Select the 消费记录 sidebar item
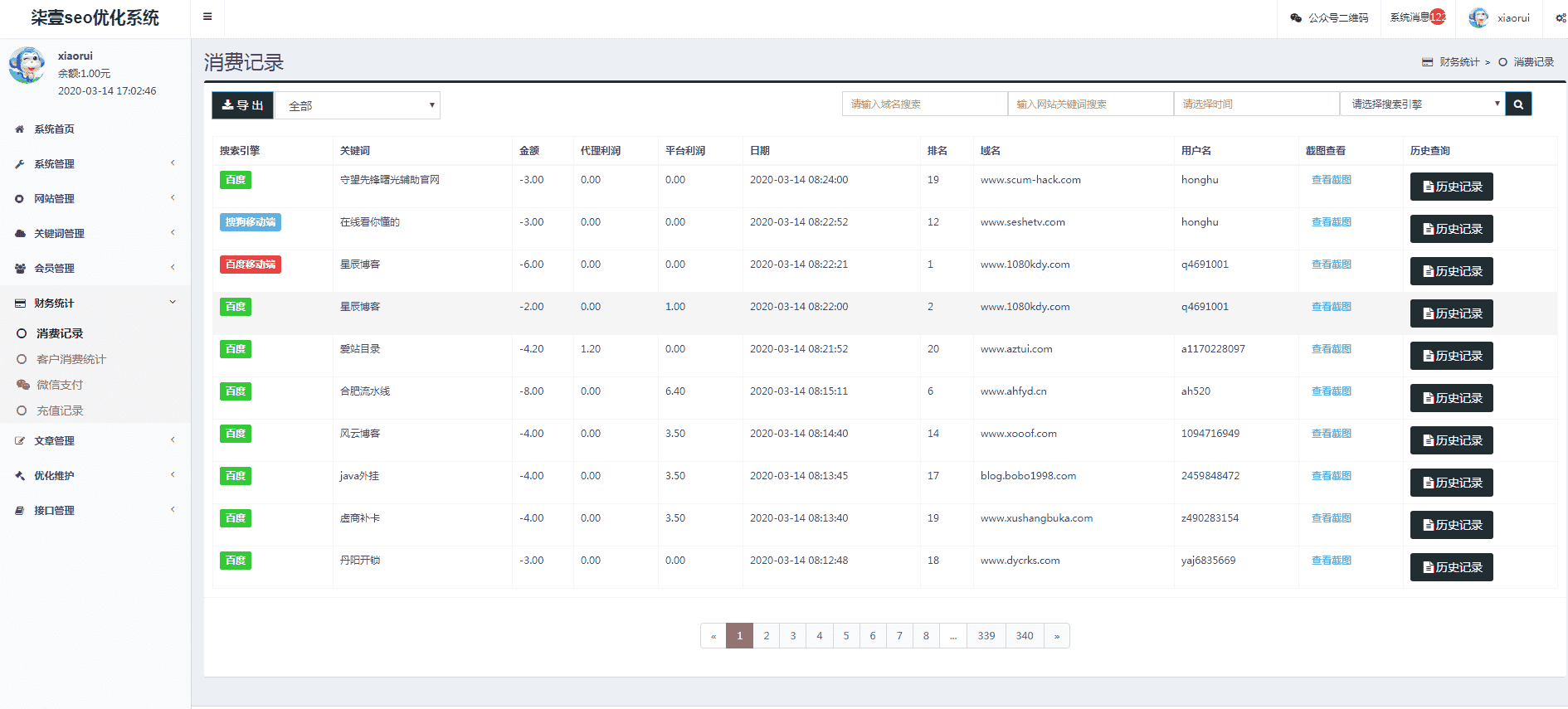The width and height of the screenshot is (1568, 709). (x=59, y=333)
